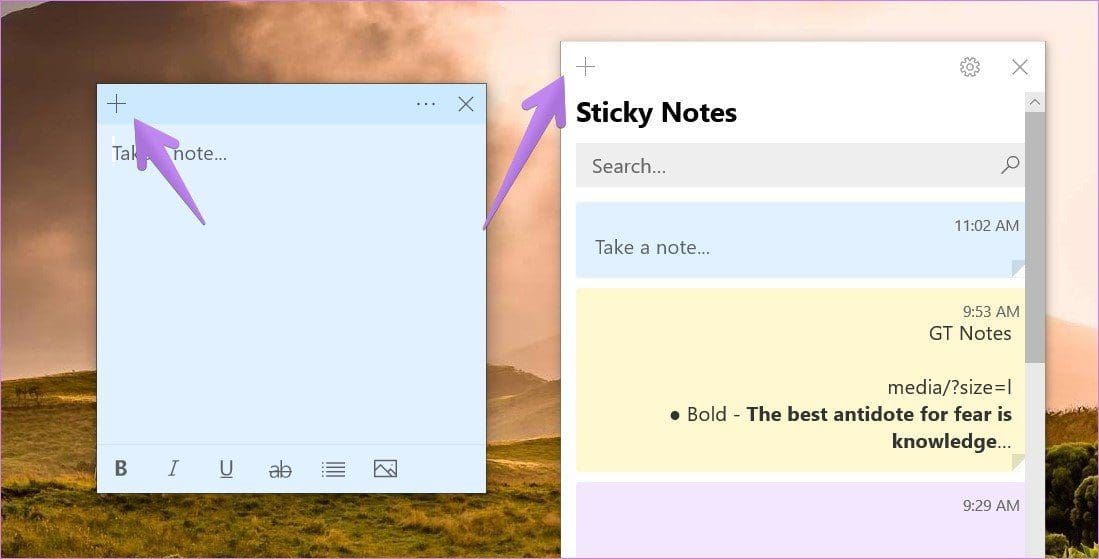Image resolution: width=1099 pixels, height=559 pixels.
Task: Open the blue note from 11:02 AM
Action: (800, 240)
